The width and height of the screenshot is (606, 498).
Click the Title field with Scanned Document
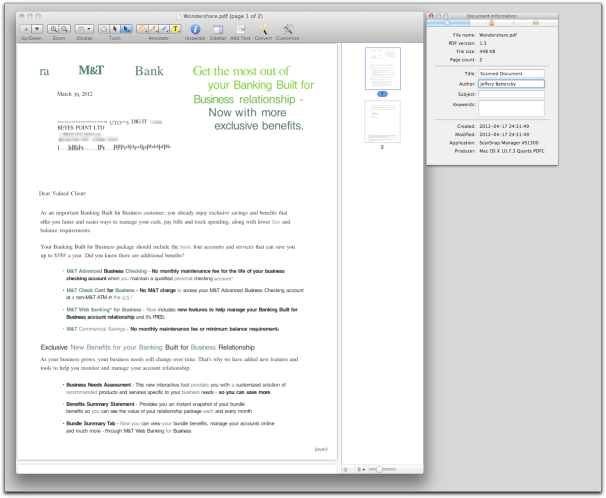511,73
